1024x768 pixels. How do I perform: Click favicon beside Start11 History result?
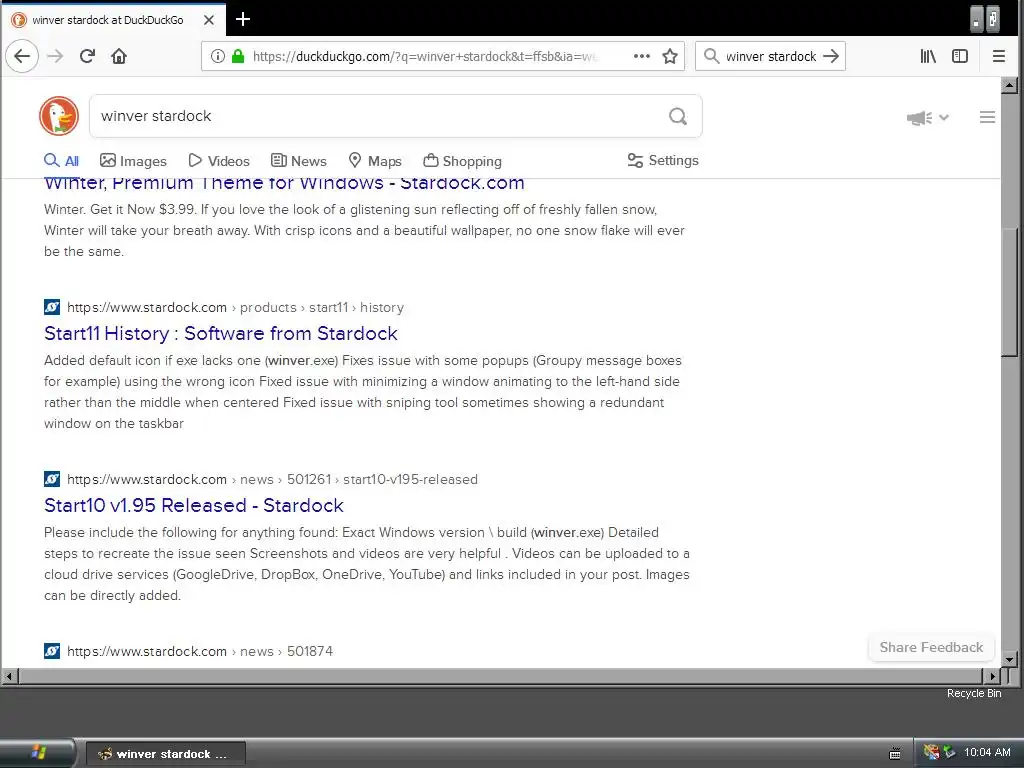tap(52, 307)
